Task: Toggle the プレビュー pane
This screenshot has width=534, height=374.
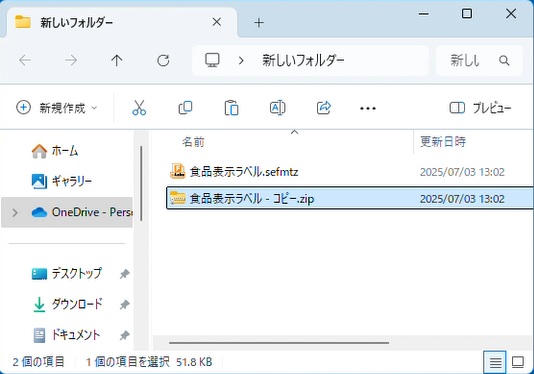Action: [x=481, y=108]
